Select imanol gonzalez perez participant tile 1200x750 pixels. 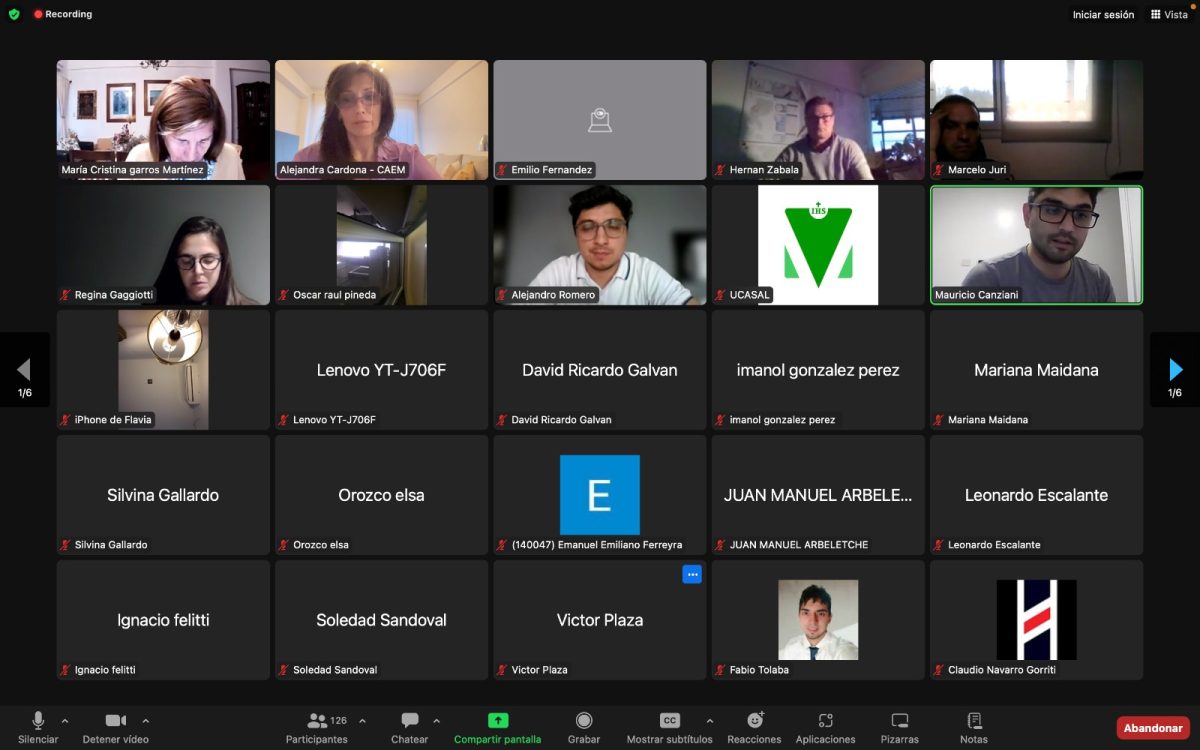pos(818,370)
